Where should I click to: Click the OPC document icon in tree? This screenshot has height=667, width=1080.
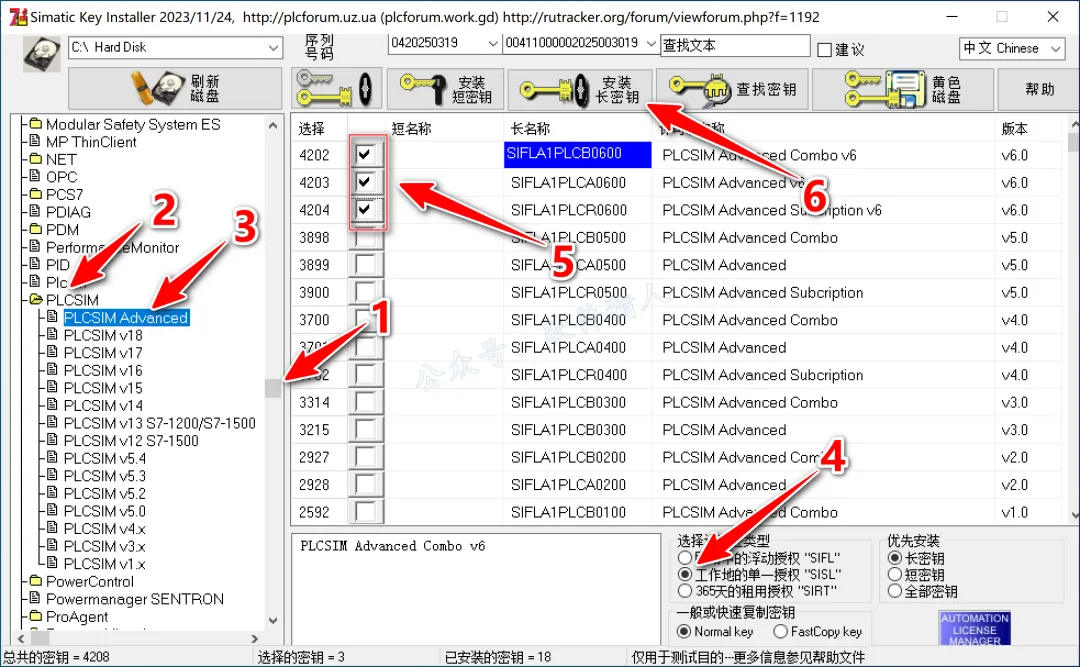coord(35,176)
